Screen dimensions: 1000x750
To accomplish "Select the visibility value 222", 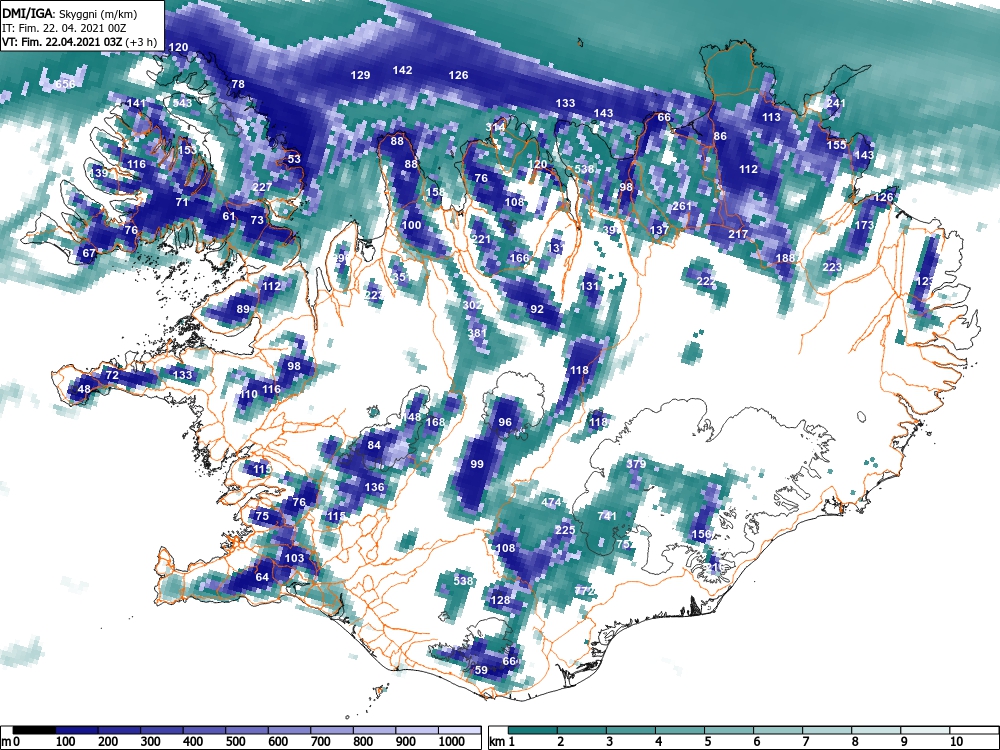I will (x=706, y=281).
